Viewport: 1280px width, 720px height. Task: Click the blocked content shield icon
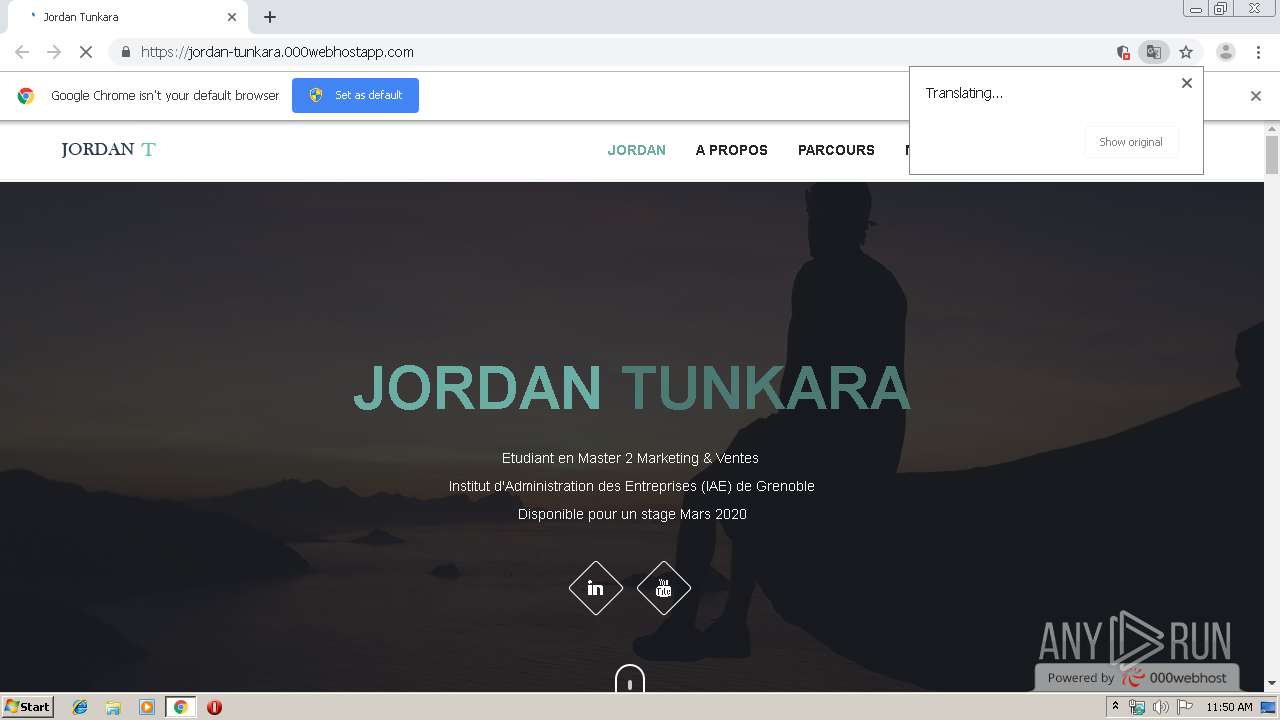click(x=1123, y=52)
